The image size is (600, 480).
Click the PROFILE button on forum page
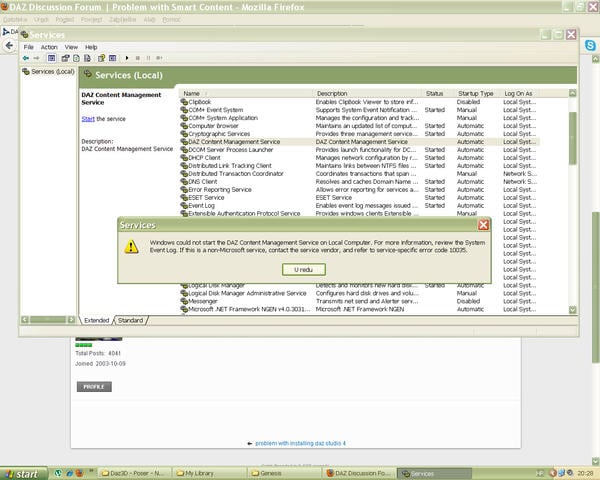pos(94,387)
